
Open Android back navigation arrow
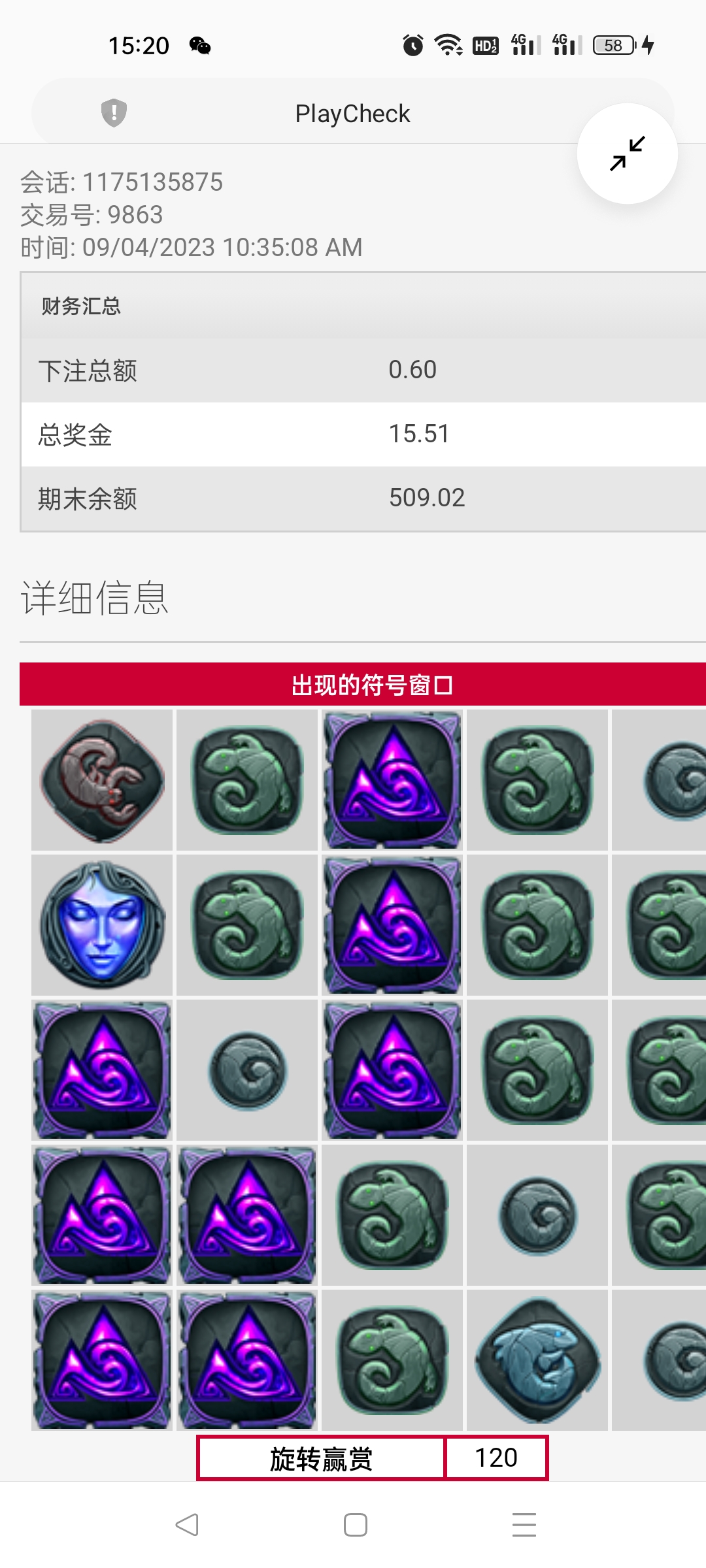click(187, 1525)
